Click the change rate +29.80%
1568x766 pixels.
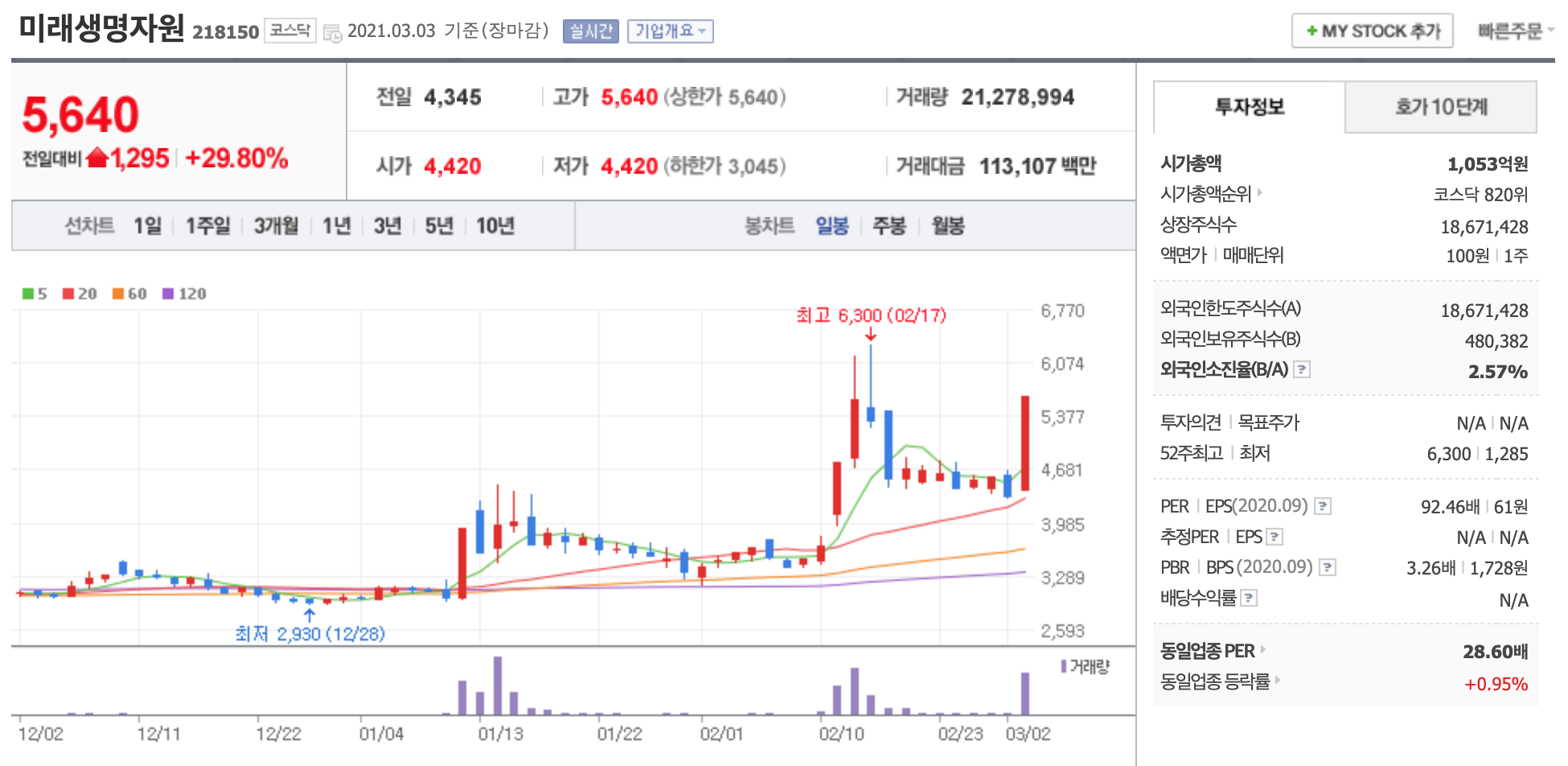pyautogui.click(x=236, y=158)
